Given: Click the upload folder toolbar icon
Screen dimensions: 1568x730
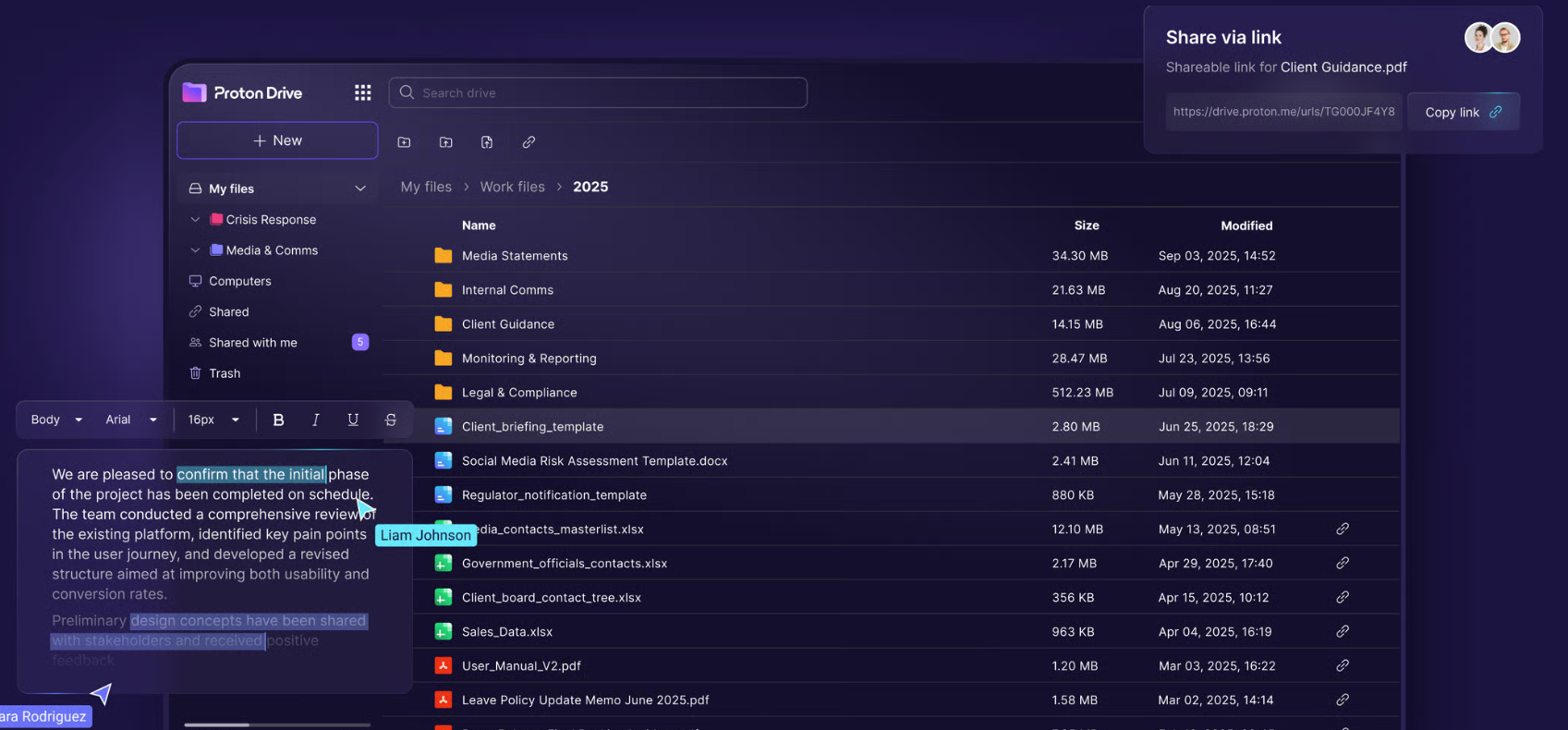Looking at the screenshot, I should tap(445, 142).
